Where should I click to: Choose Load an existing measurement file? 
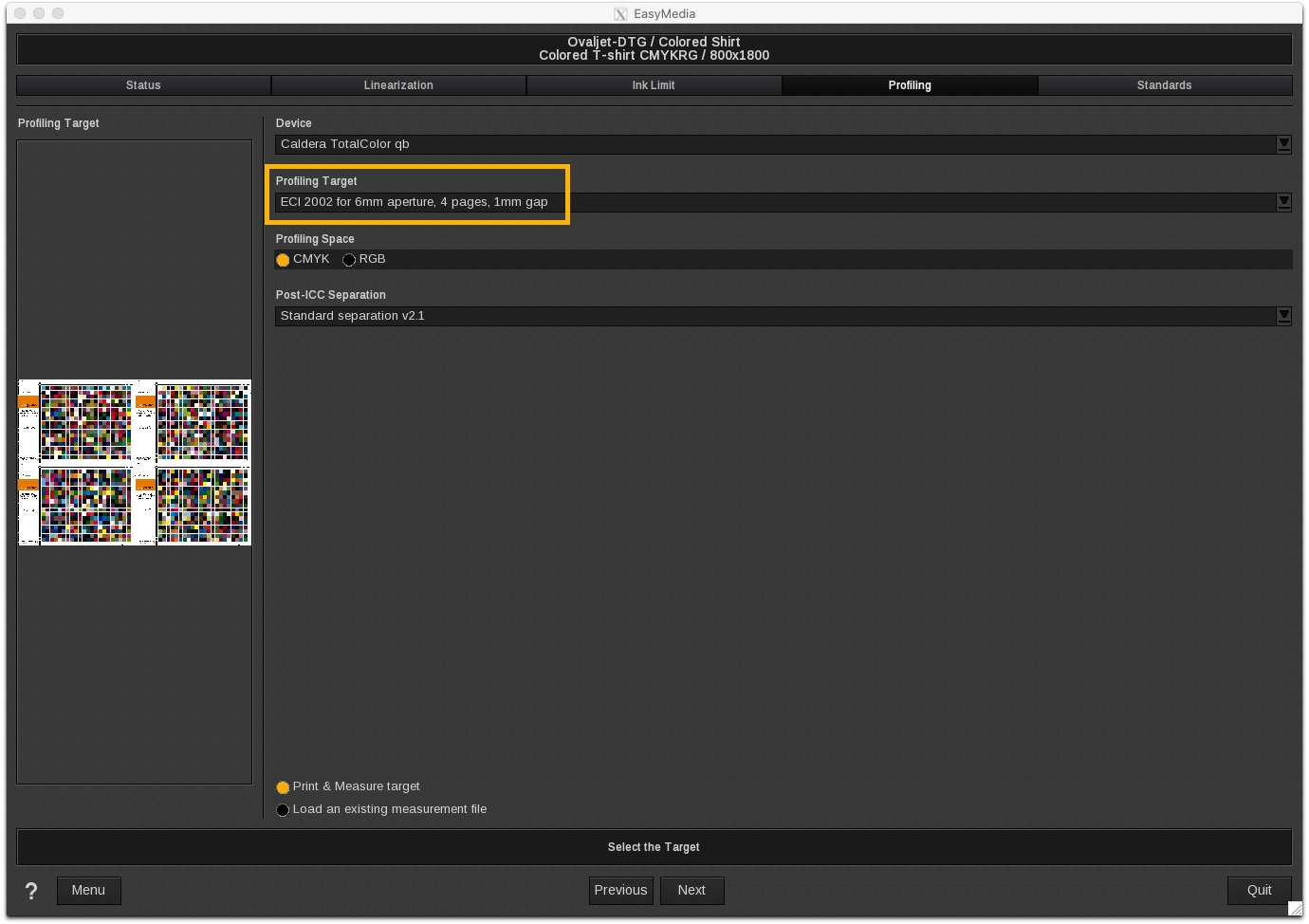click(283, 810)
